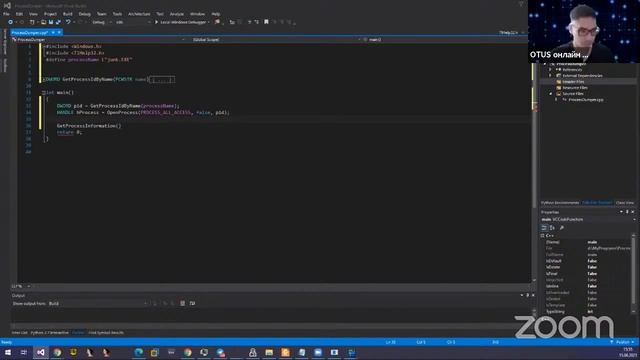640x360 pixels.
Task: Open the x86 platform dropdown
Action: click(x=133, y=22)
